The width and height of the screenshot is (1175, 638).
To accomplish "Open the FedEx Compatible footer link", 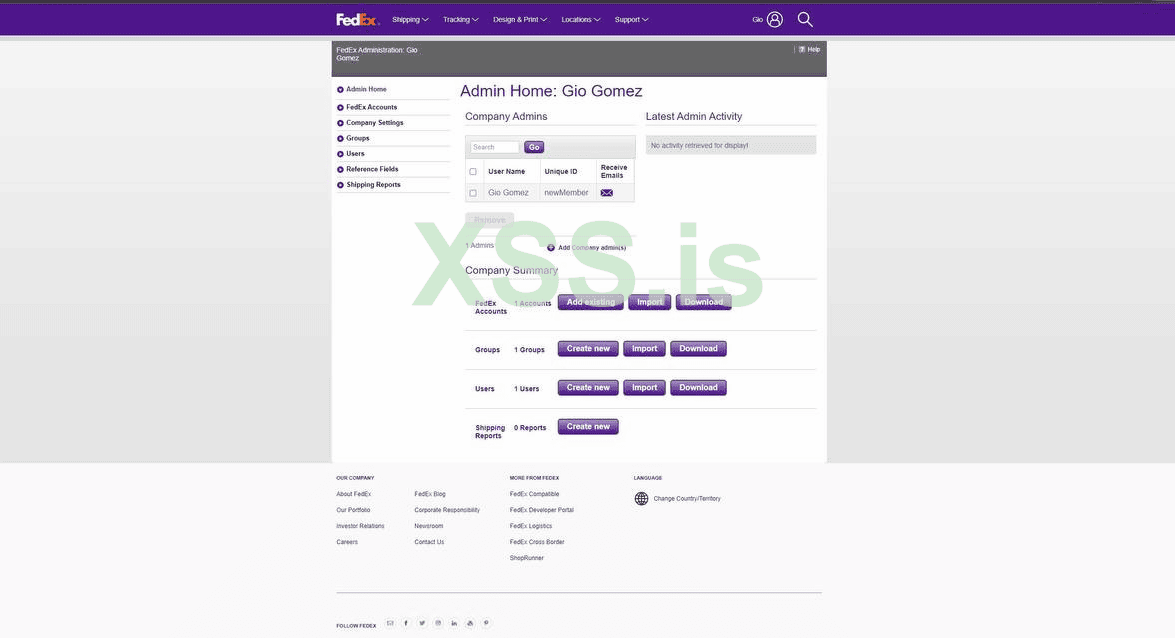I will tap(534, 494).
